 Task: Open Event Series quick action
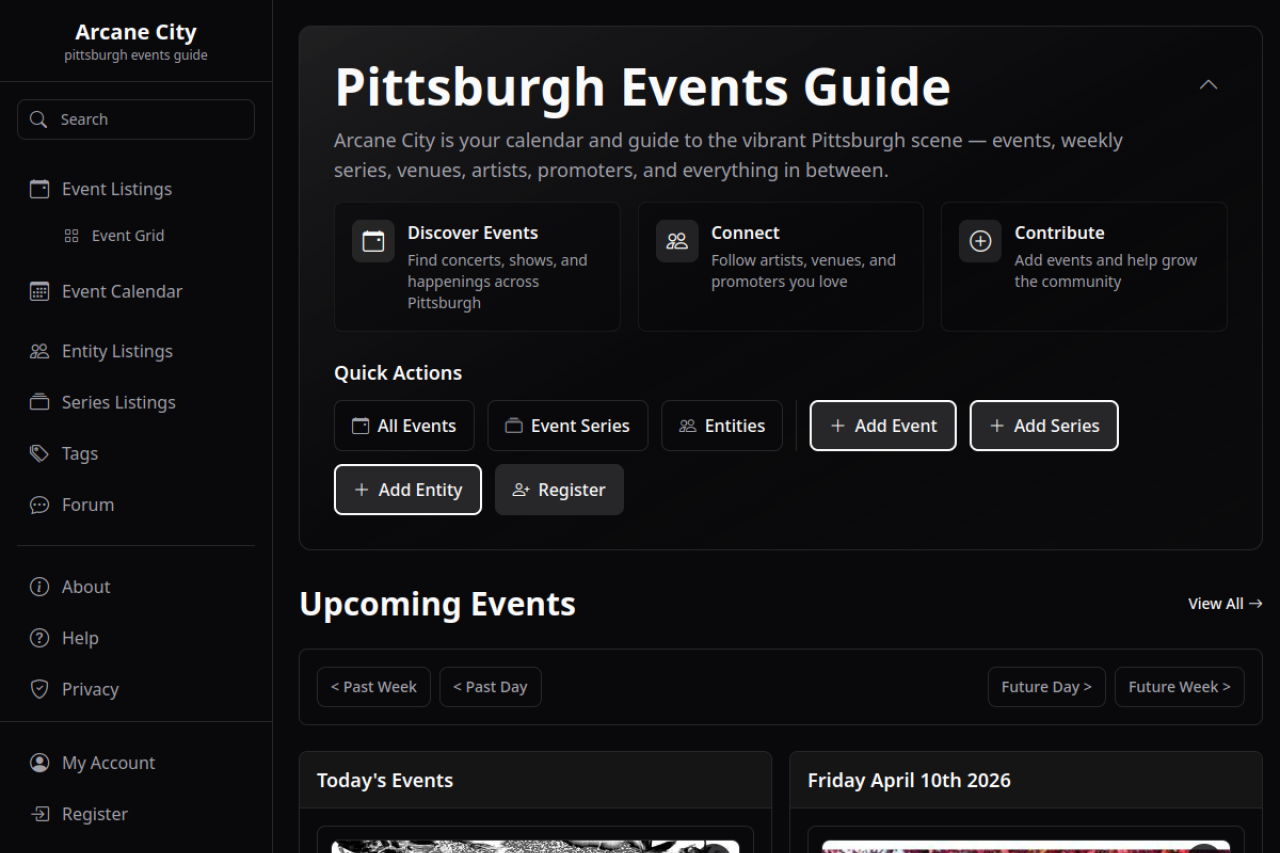tap(567, 426)
